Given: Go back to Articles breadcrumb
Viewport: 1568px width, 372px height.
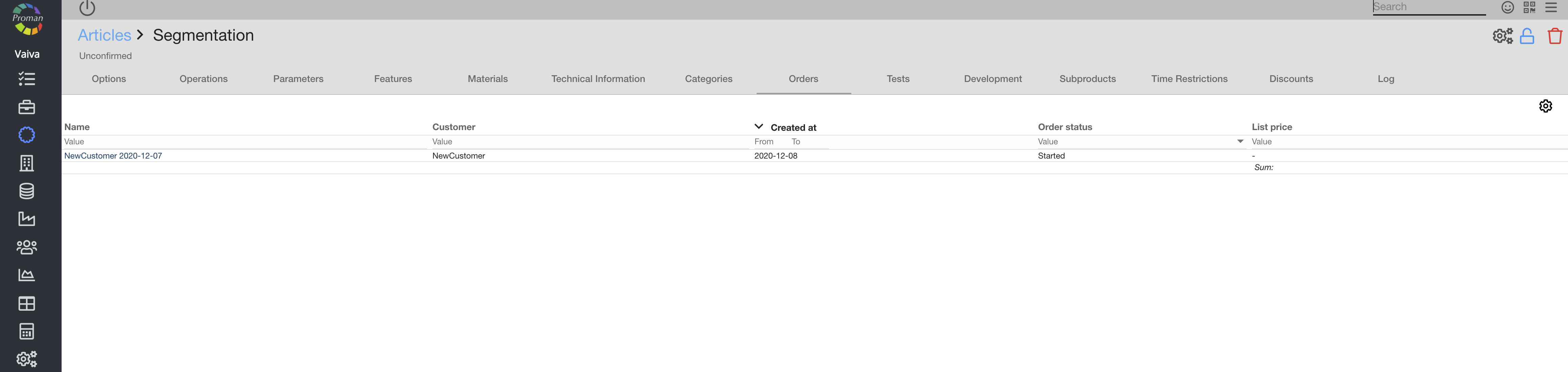Looking at the screenshot, I should click(x=104, y=35).
